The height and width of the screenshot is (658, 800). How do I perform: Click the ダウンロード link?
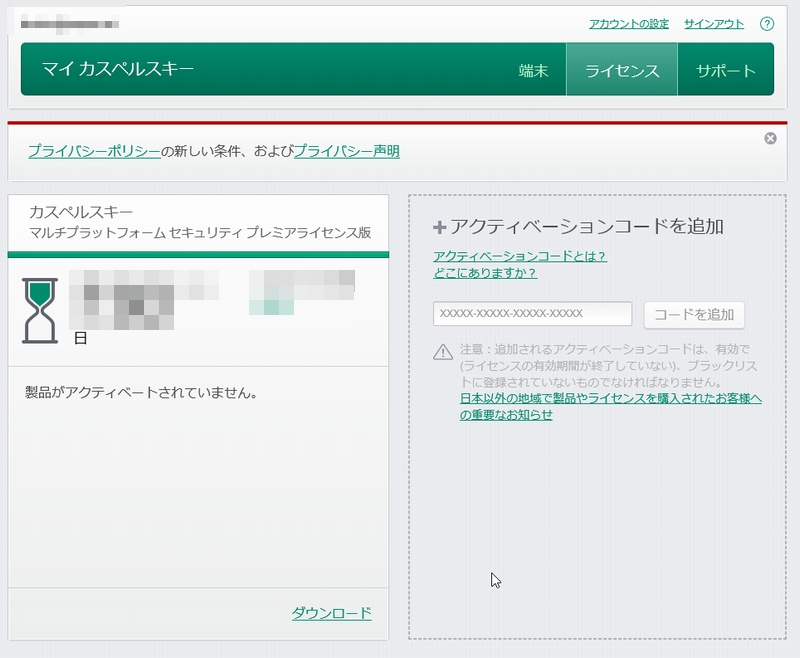click(x=332, y=613)
